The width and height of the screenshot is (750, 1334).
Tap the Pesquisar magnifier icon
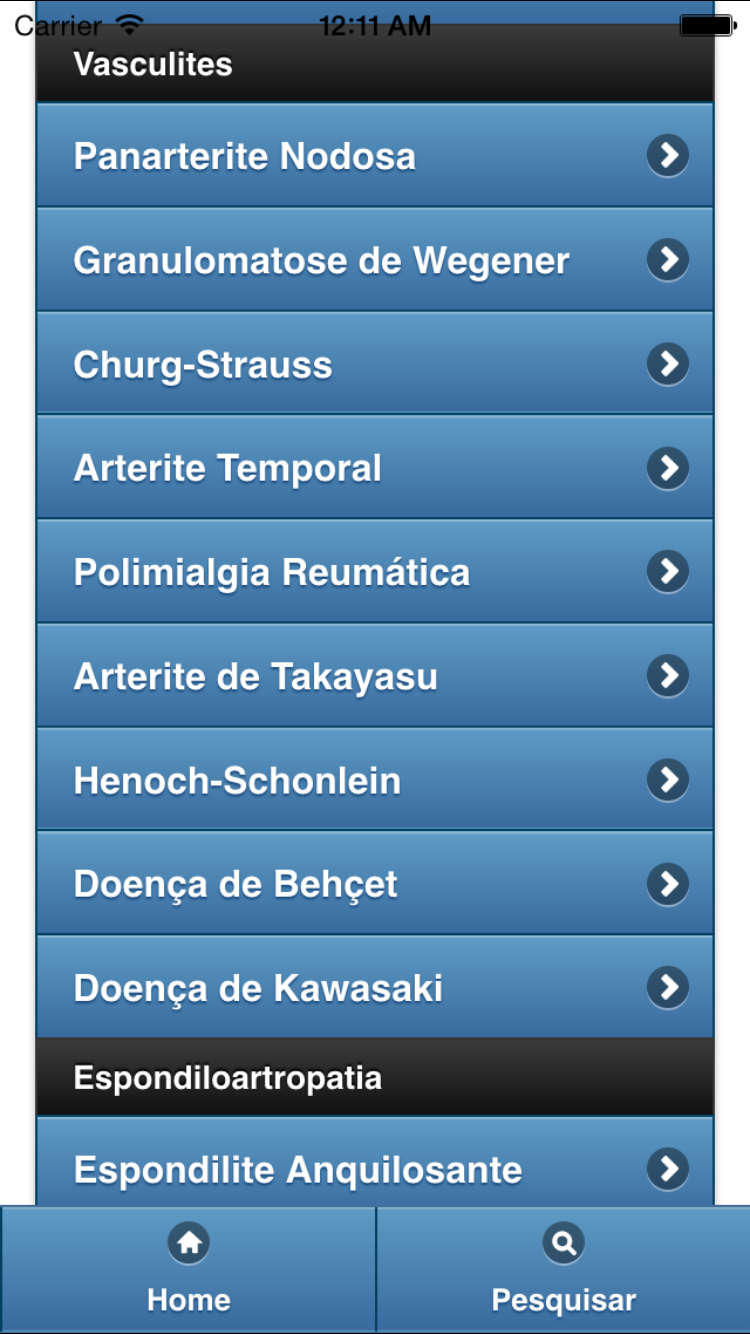(x=564, y=1243)
